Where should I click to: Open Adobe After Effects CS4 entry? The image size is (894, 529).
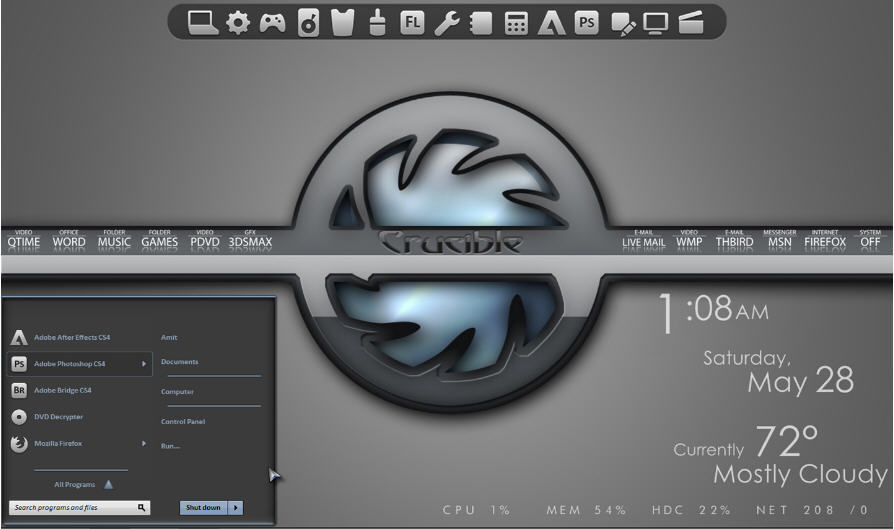[72, 337]
